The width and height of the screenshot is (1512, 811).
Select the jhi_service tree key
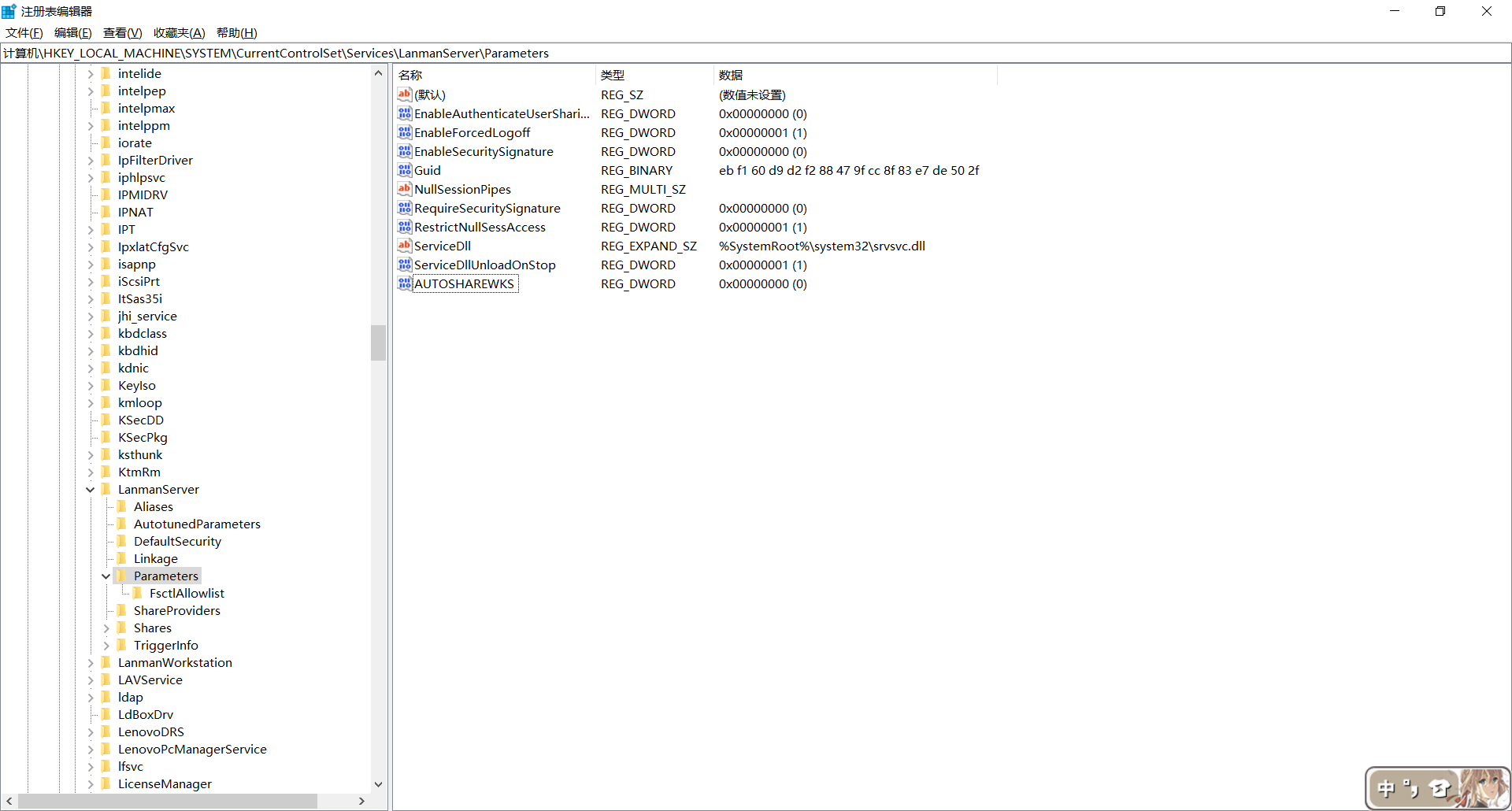pyautogui.click(x=147, y=316)
